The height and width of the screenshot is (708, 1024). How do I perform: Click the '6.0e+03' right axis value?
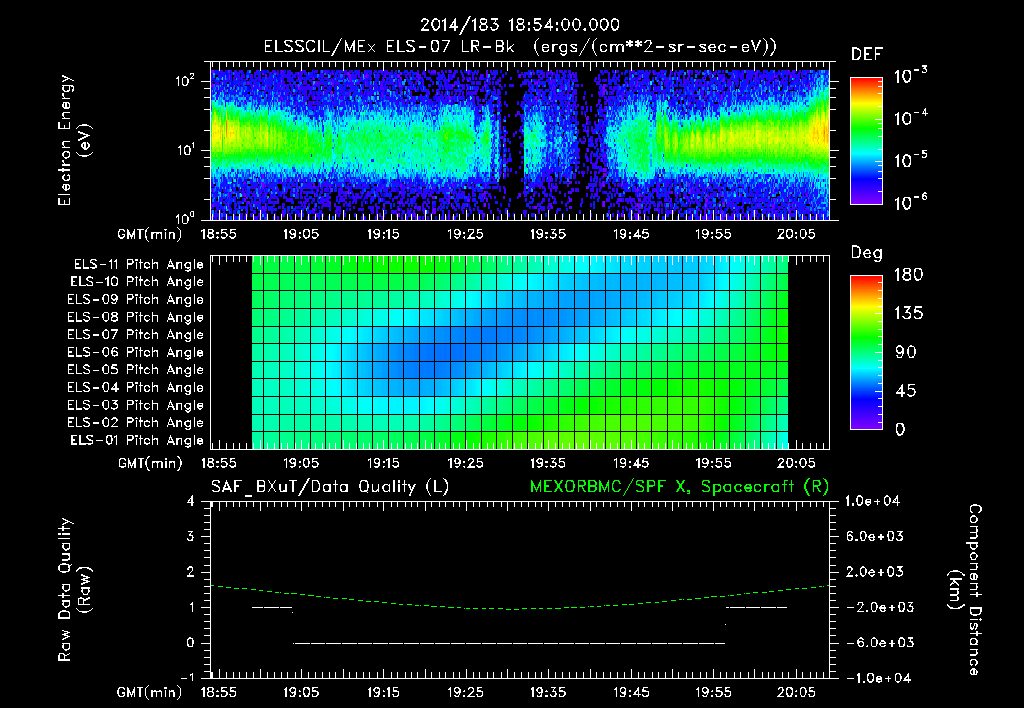[x=874, y=537]
